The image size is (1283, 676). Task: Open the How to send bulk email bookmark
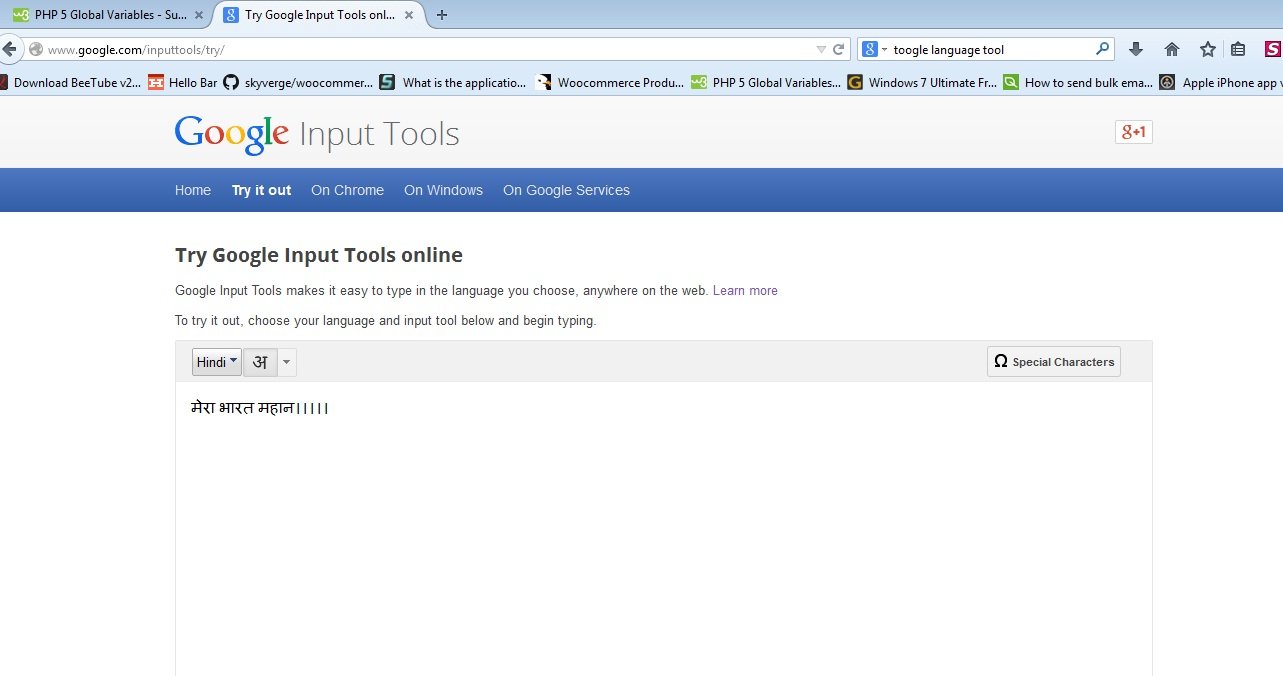coord(1079,83)
